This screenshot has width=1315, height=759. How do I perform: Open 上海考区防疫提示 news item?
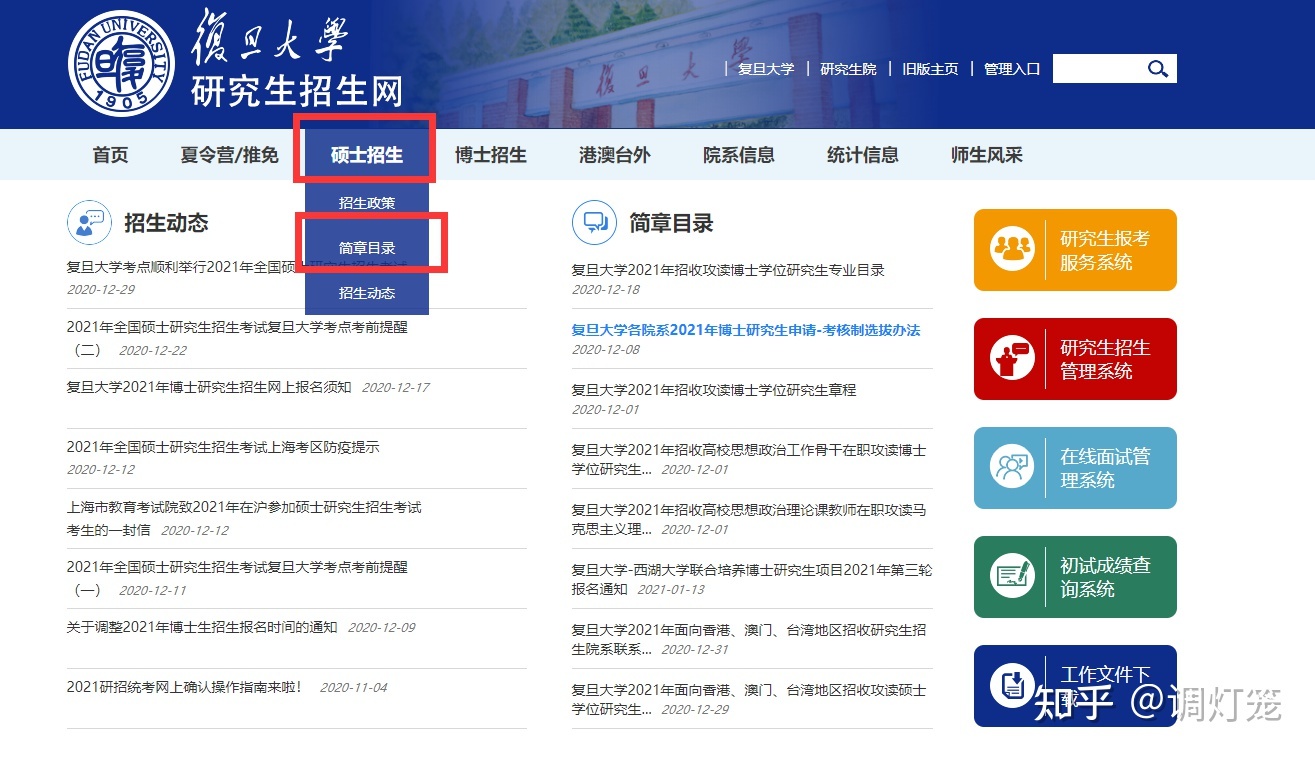click(223, 447)
